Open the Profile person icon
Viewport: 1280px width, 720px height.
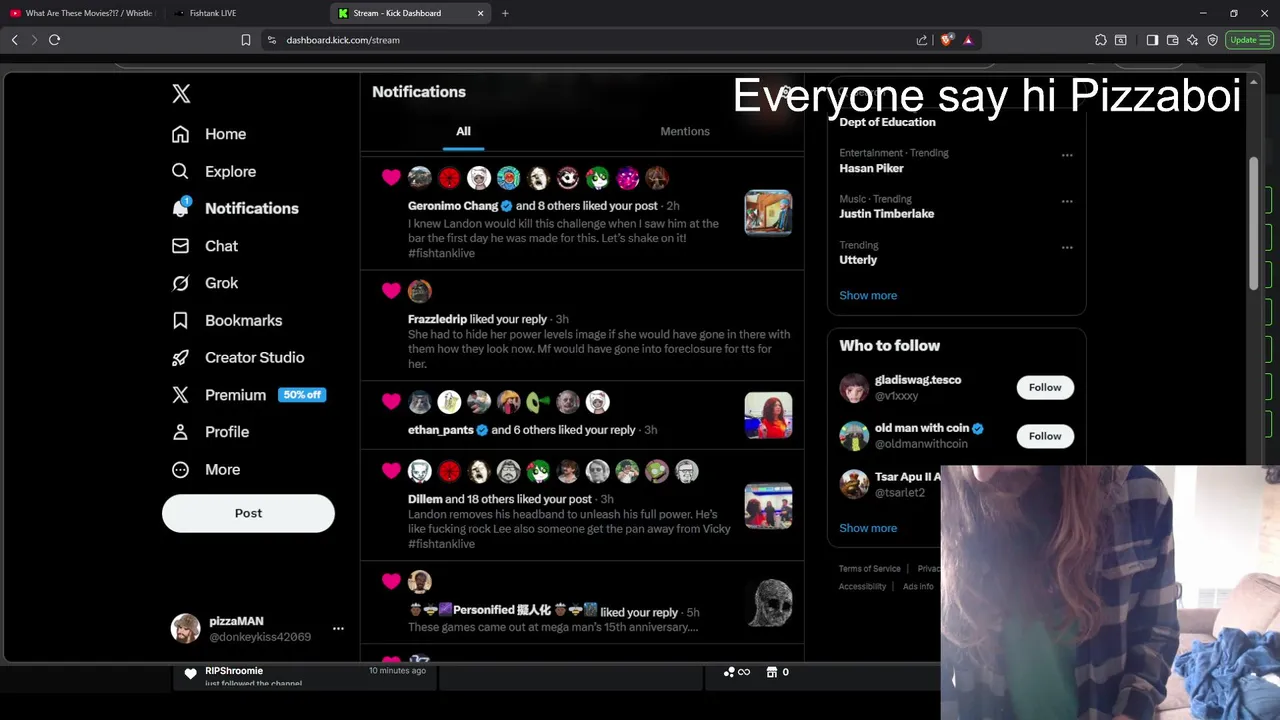click(180, 432)
